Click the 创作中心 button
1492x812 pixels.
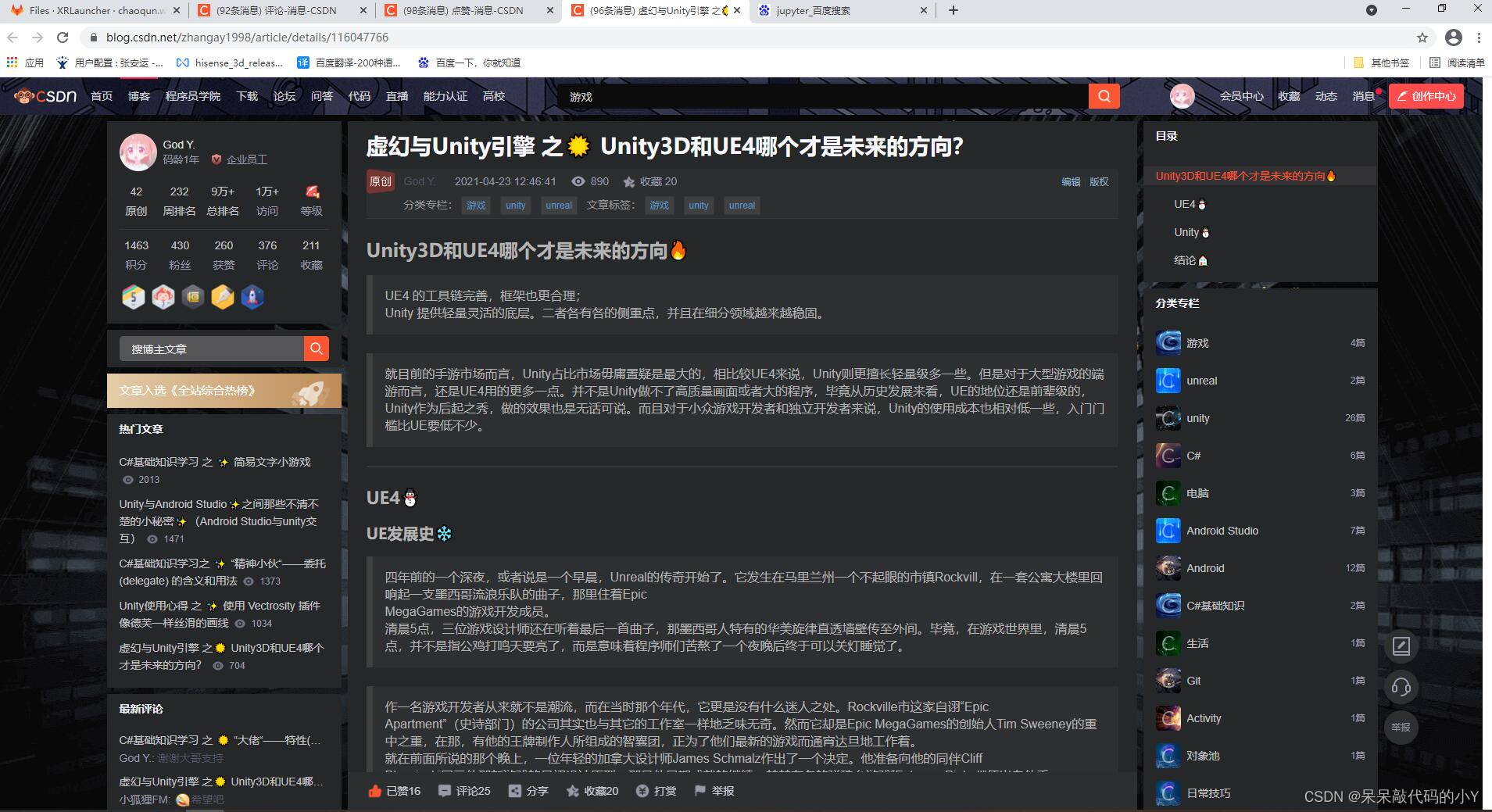click(x=1426, y=96)
